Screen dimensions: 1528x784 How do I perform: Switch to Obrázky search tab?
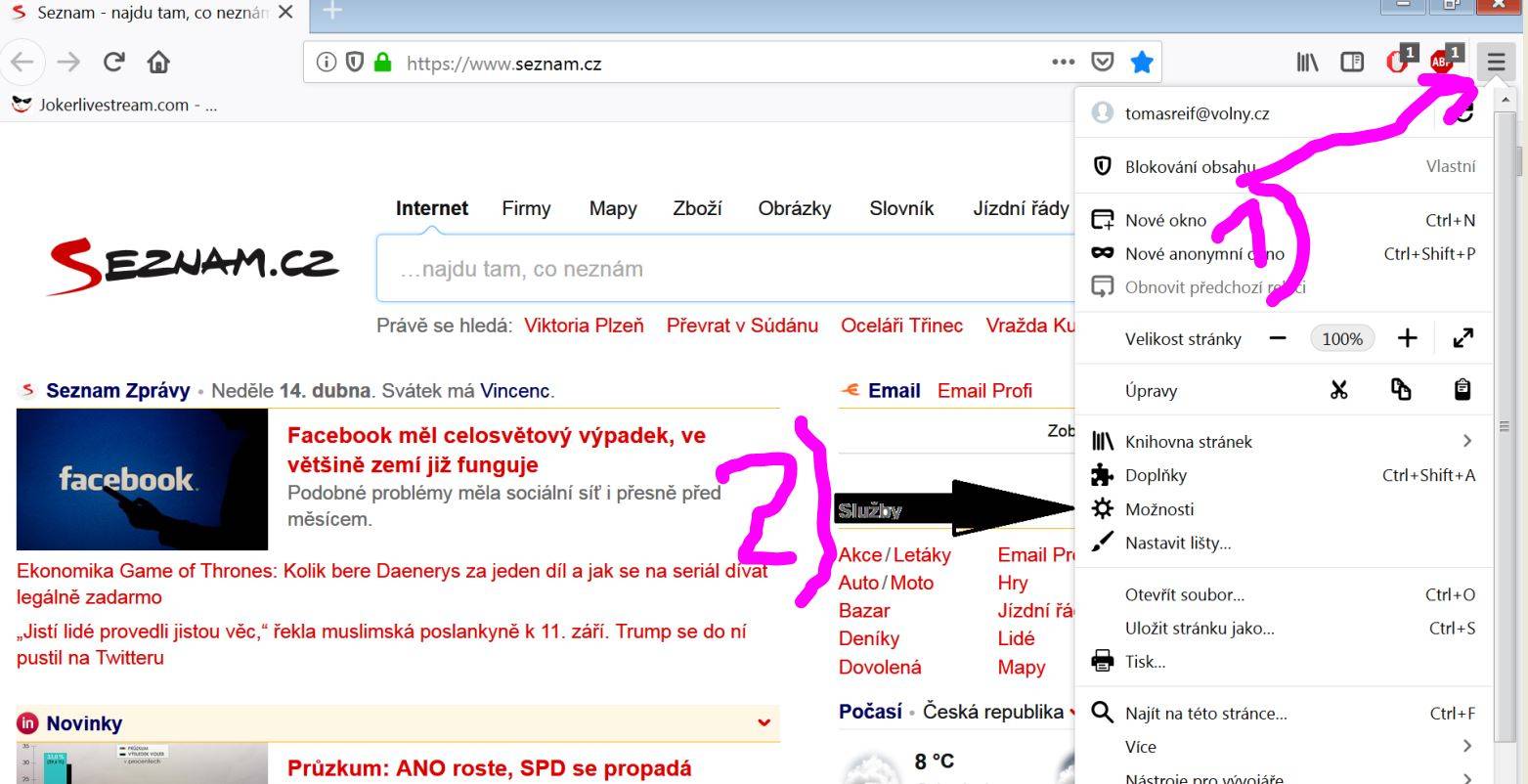coord(795,208)
